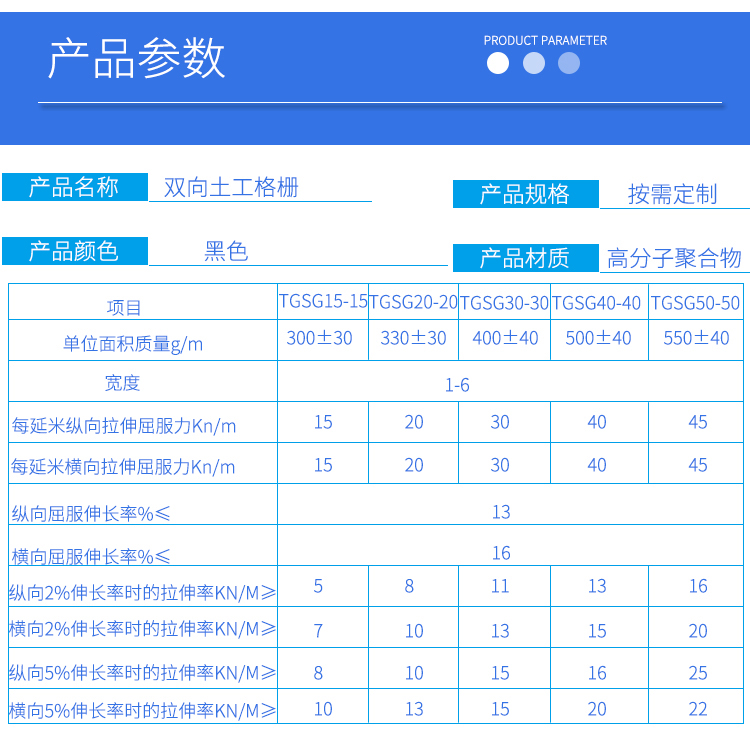
Task: Click the 横向5%伸长率时的拉伸率KN/M≥ label
Action: (x=143, y=711)
